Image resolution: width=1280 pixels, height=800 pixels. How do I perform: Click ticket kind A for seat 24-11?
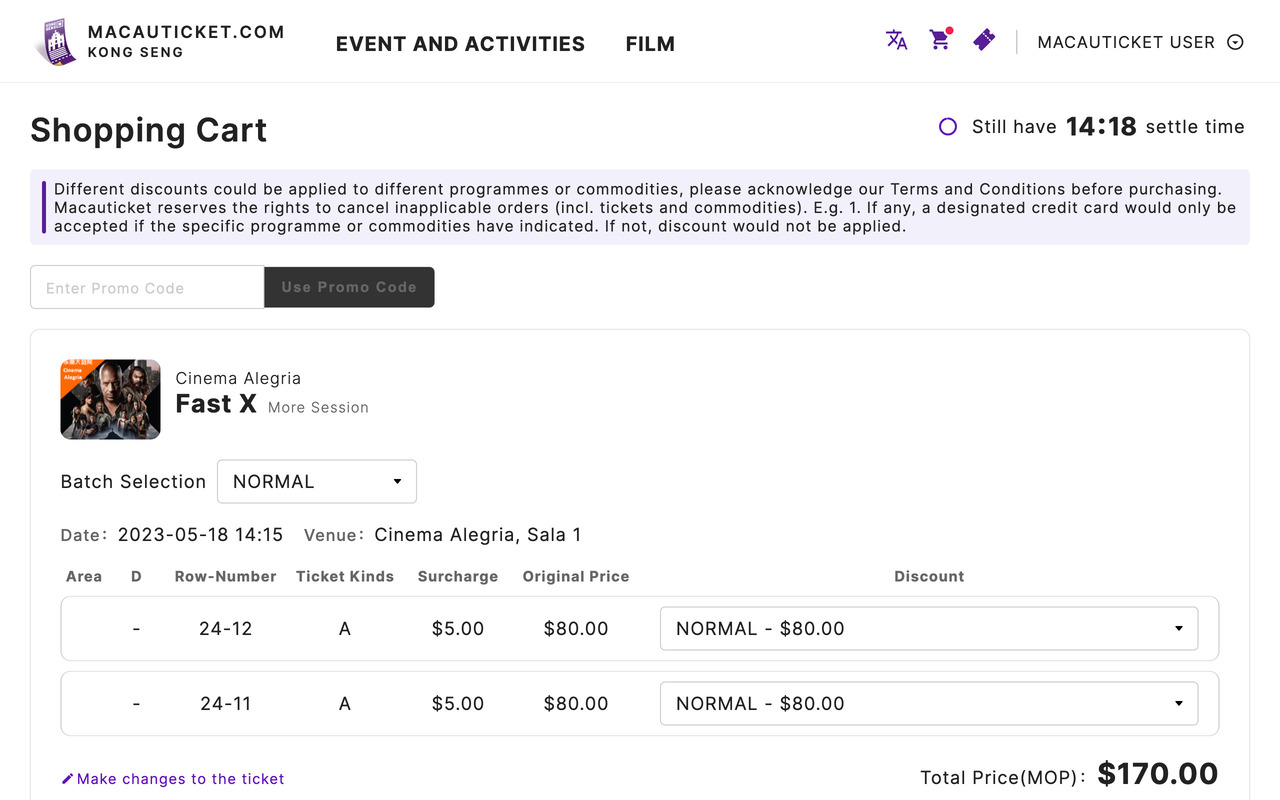click(x=345, y=704)
